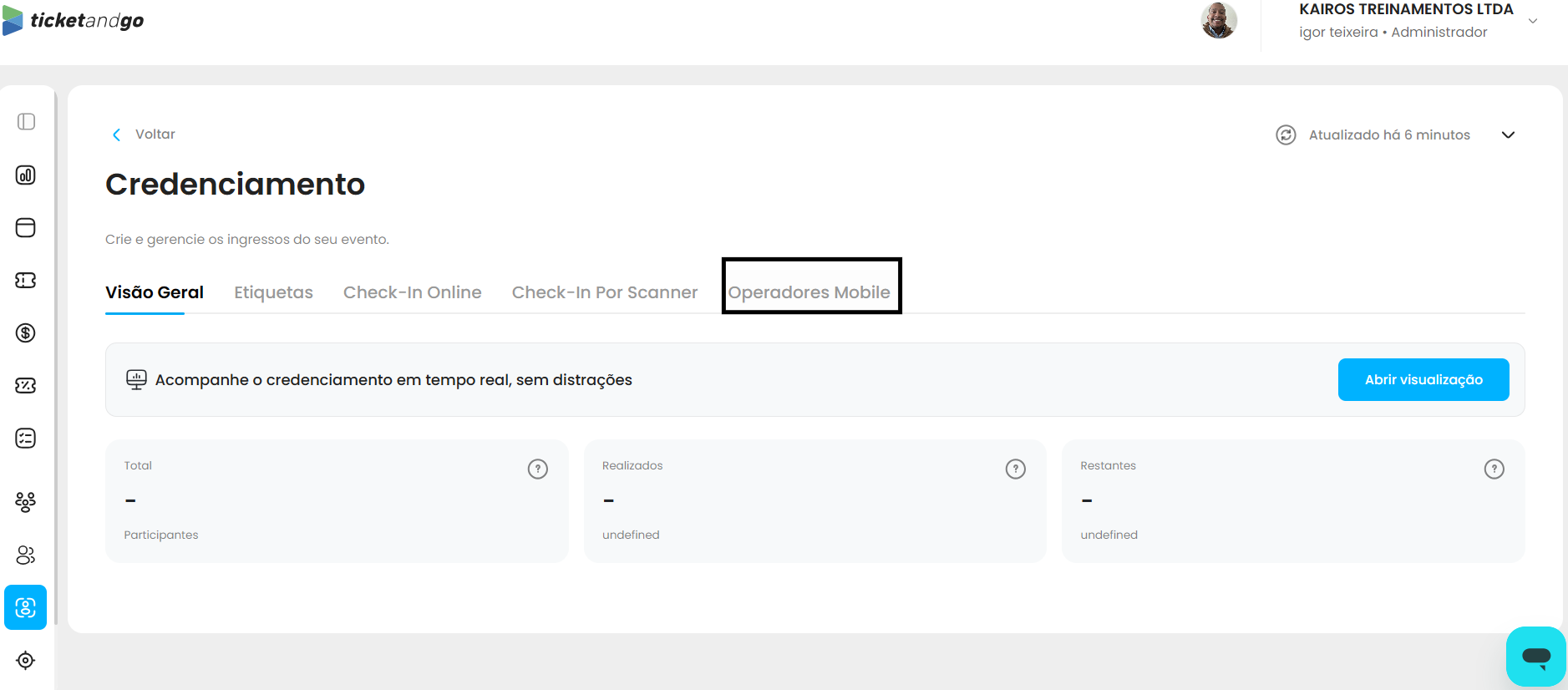This screenshot has height=690, width=1568.
Task: Click the Restantes card label
Action: pyautogui.click(x=1108, y=465)
